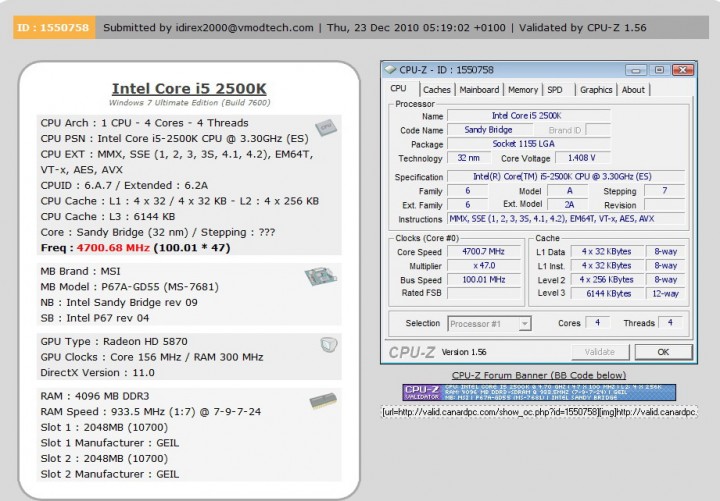720x501 pixels.
Task: Click the Level 2 value 4 x 256 KBytes
Action: click(x=607, y=280)
